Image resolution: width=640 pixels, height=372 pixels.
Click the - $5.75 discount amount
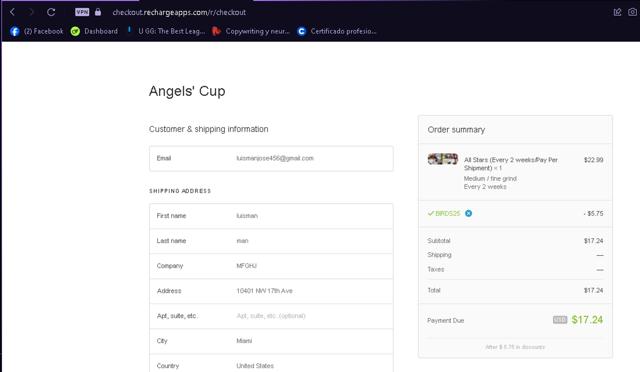(x=593, y=214)
